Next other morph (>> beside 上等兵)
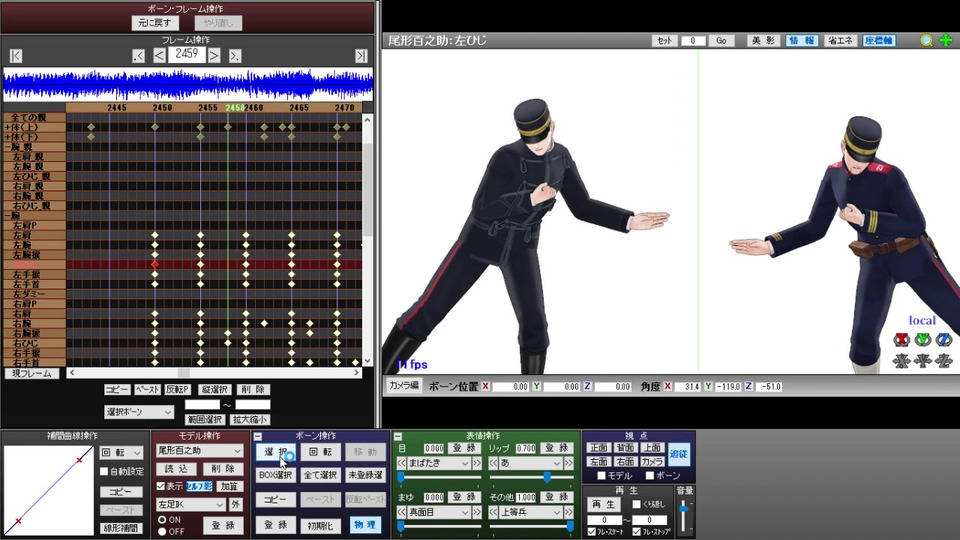960x540 pixels. point(569,512)
